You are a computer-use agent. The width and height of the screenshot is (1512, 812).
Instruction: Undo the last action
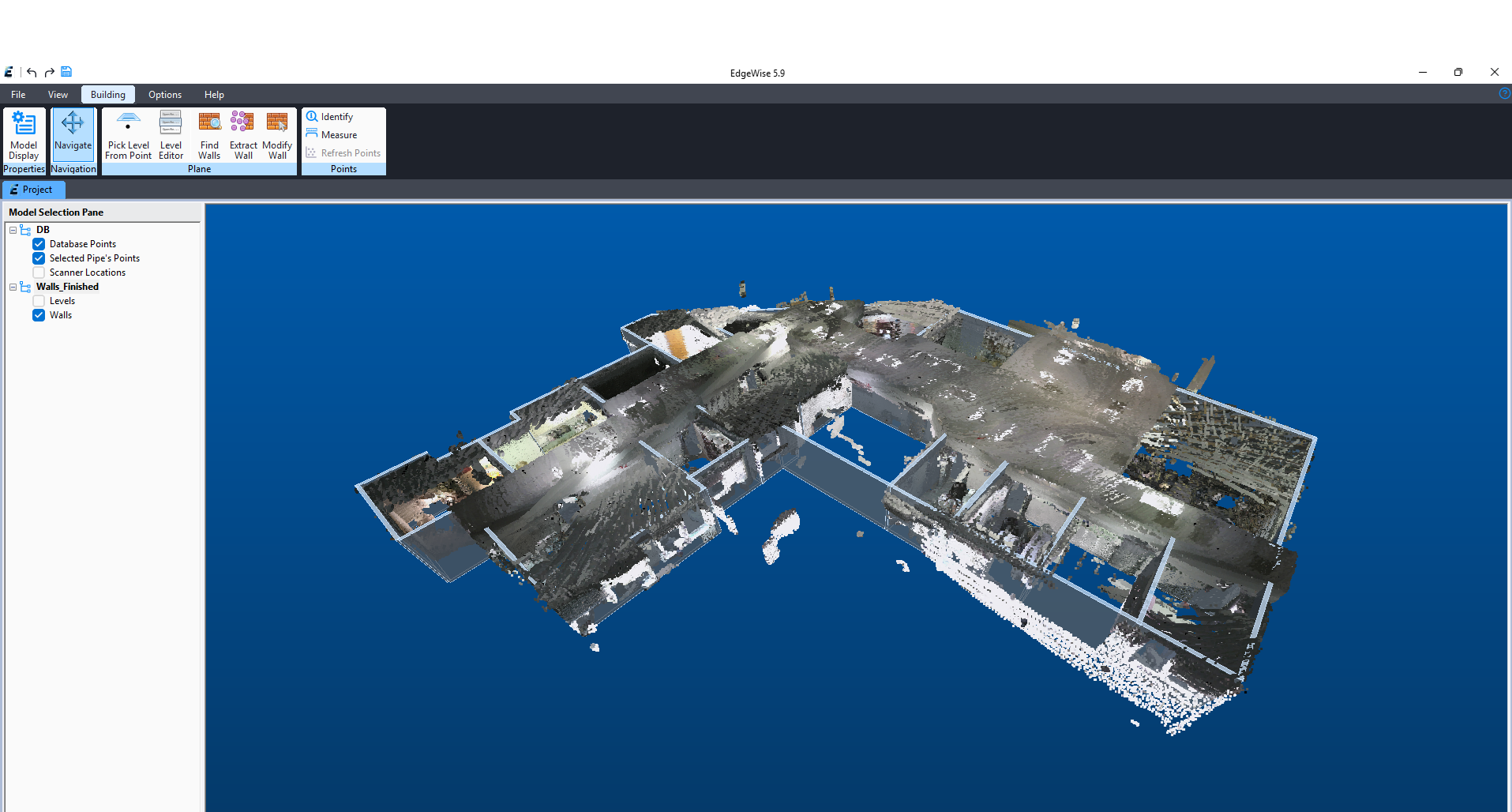coord(32,73)
